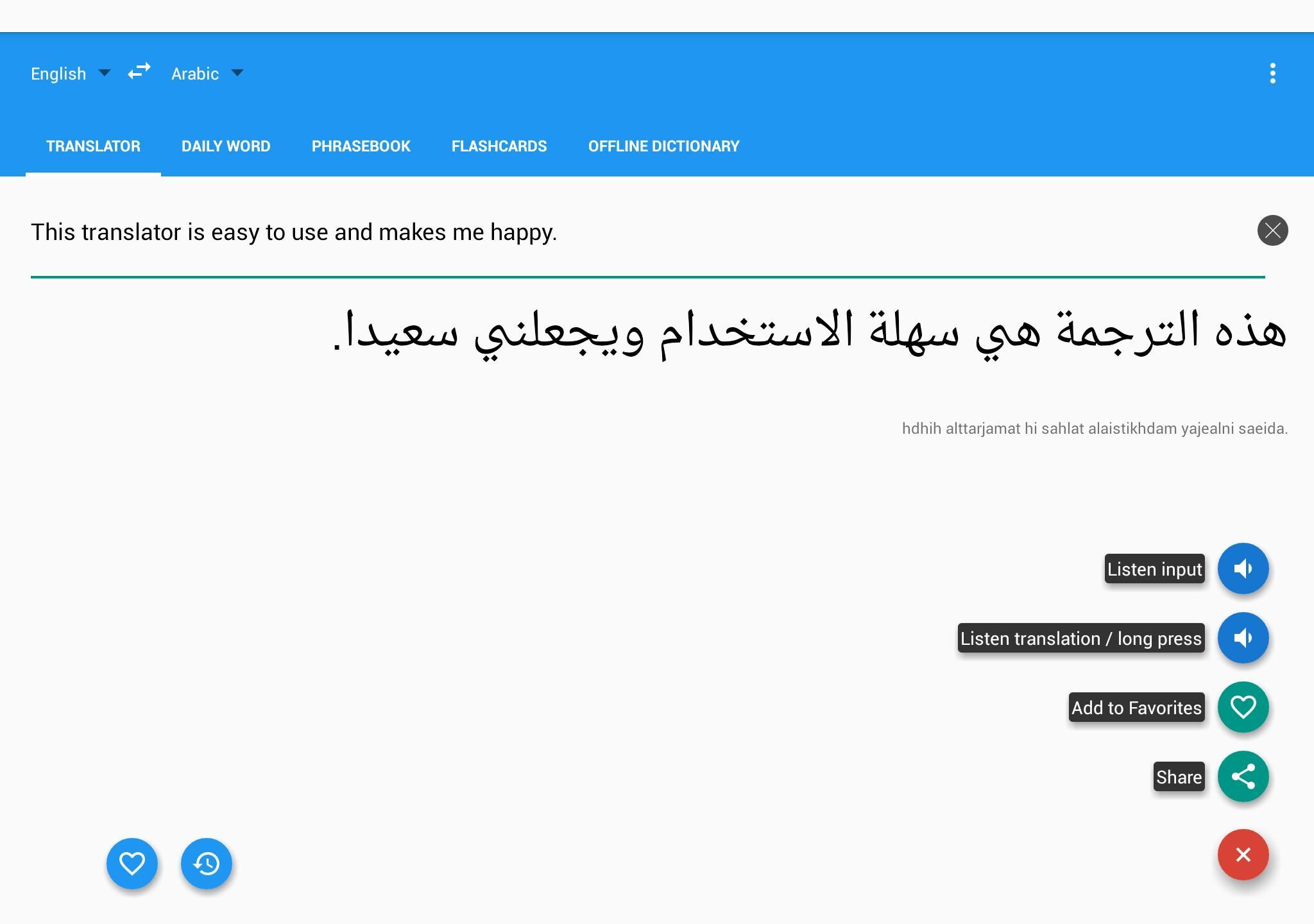Image resolution: width=1314 pixels, height=924 pixels.
Task: Switch to the Translator tab
Action: pos(93,146)
